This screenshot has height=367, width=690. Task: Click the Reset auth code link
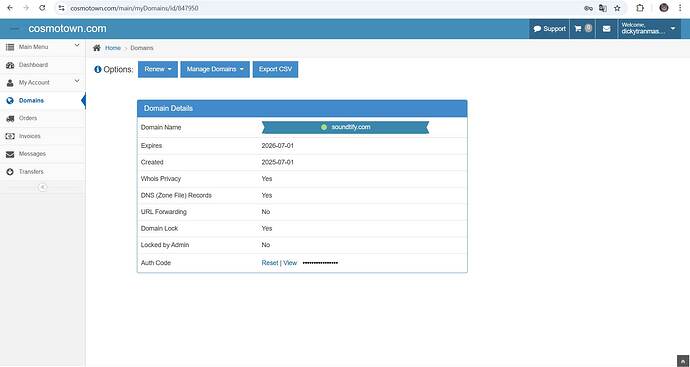(x=270, y=263)
